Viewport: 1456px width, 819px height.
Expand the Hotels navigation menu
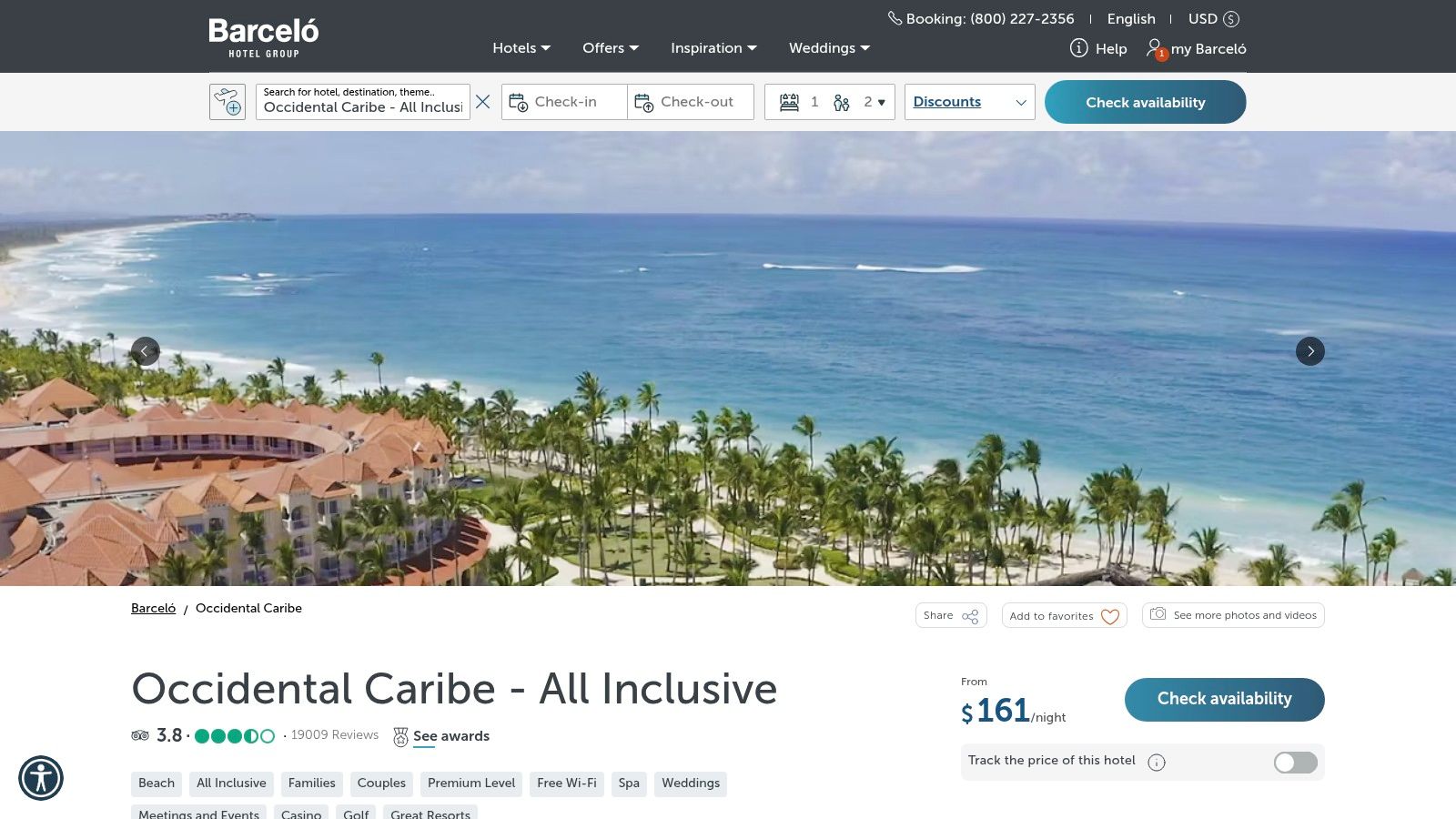[521, 48]
